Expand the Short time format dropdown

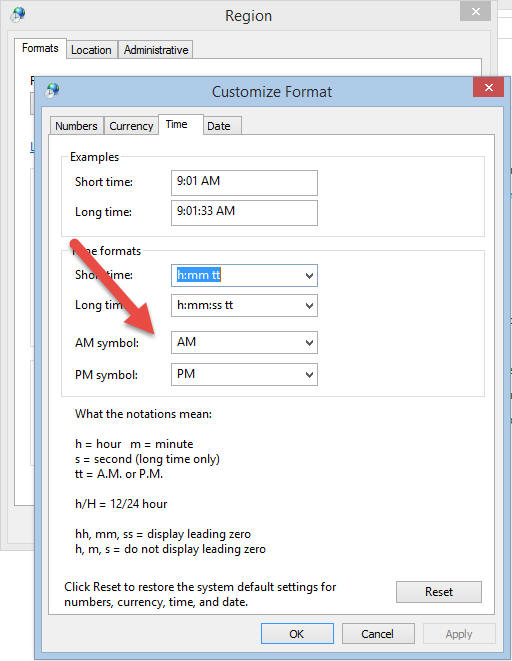tap(309, 276)
